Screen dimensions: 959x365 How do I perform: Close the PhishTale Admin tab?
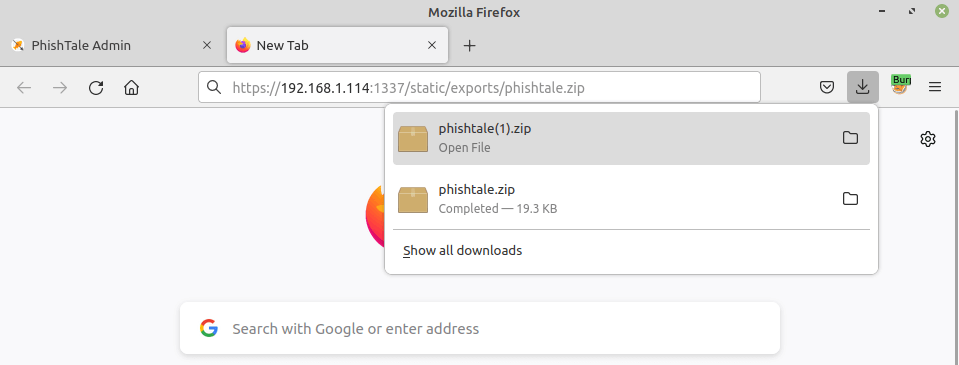point(207,45)
